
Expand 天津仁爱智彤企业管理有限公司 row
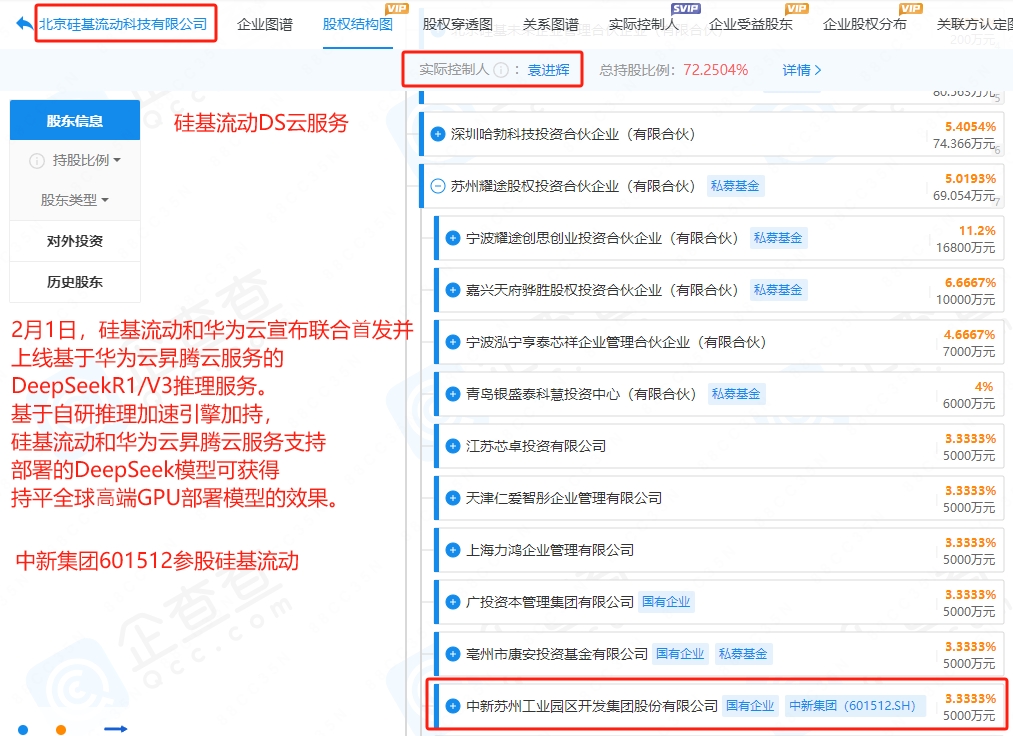453,498
